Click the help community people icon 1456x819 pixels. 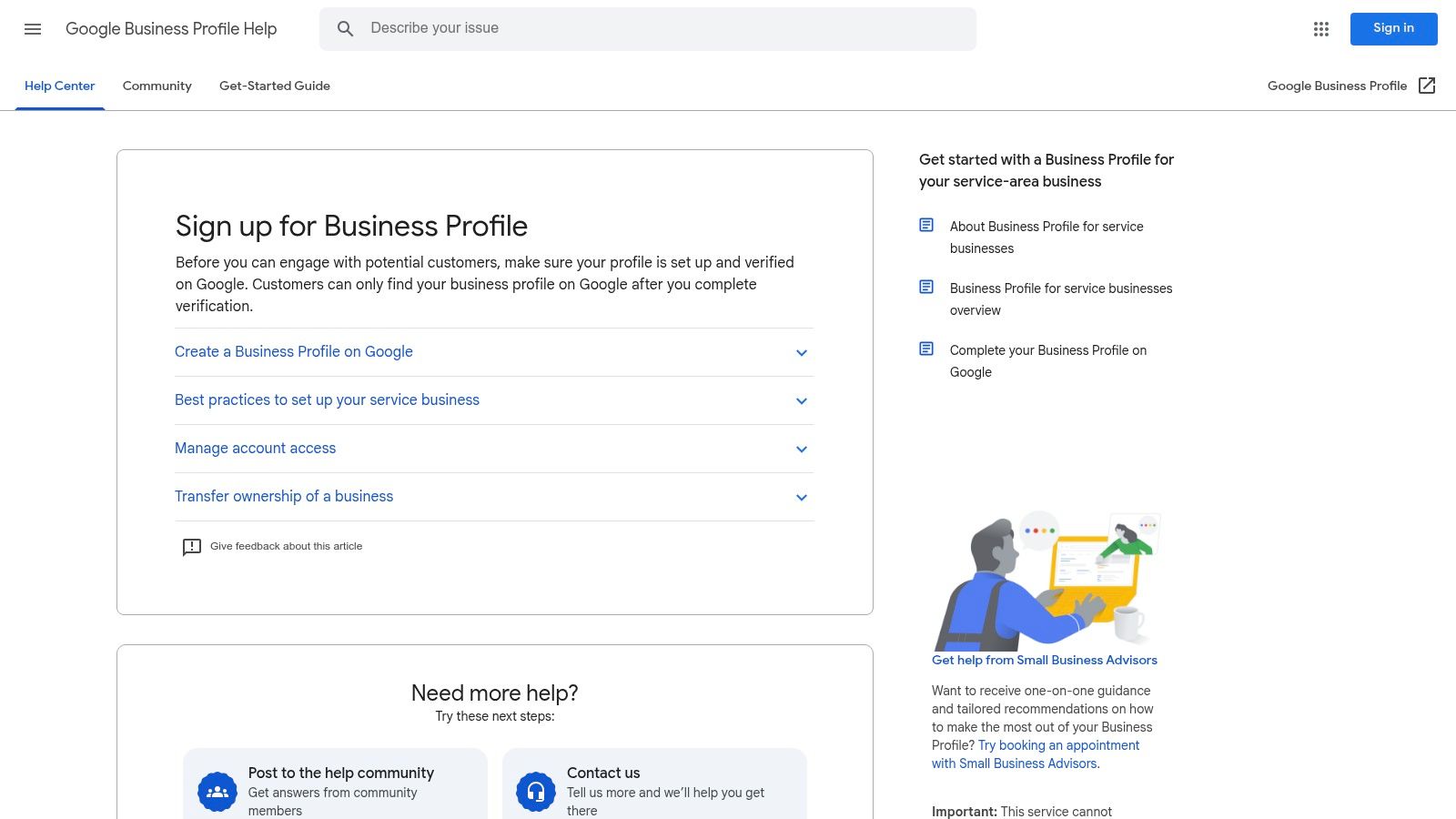point(217,792)
